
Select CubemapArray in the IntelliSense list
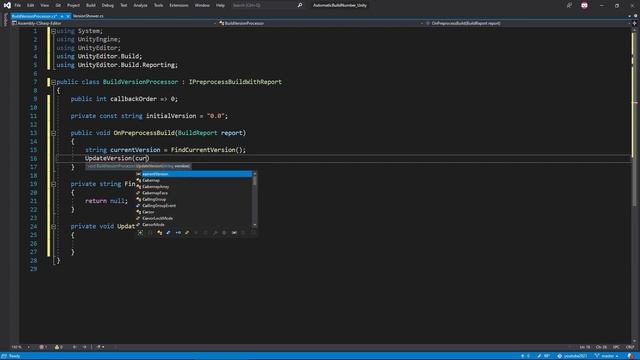pos(194,187)
